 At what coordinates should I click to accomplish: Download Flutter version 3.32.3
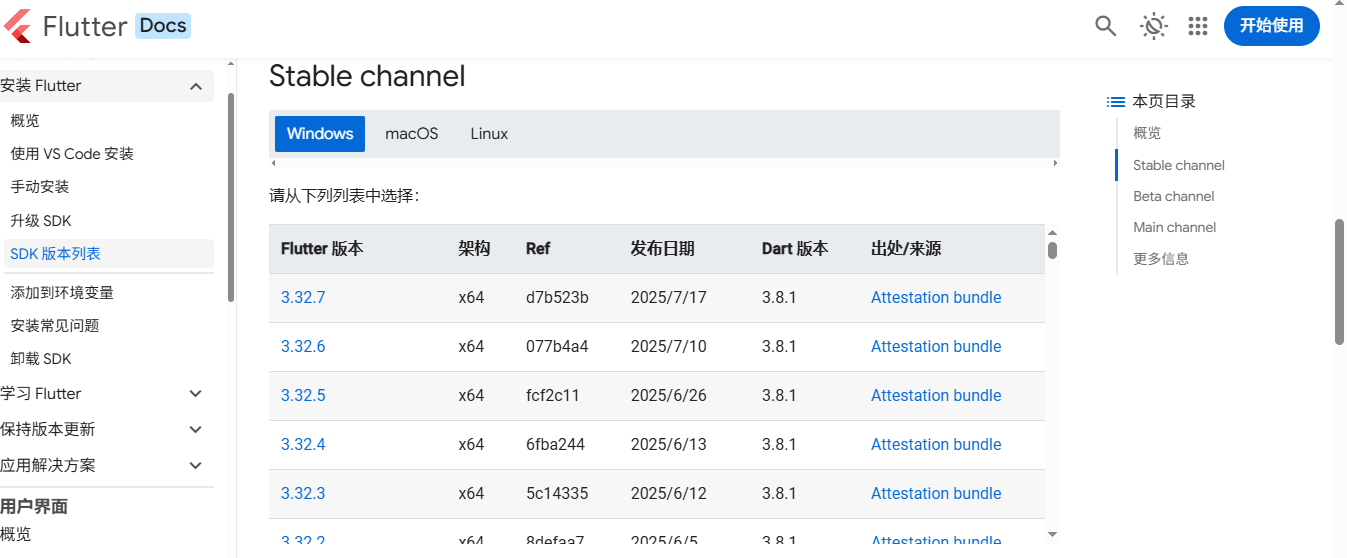[x=303, y=494]
